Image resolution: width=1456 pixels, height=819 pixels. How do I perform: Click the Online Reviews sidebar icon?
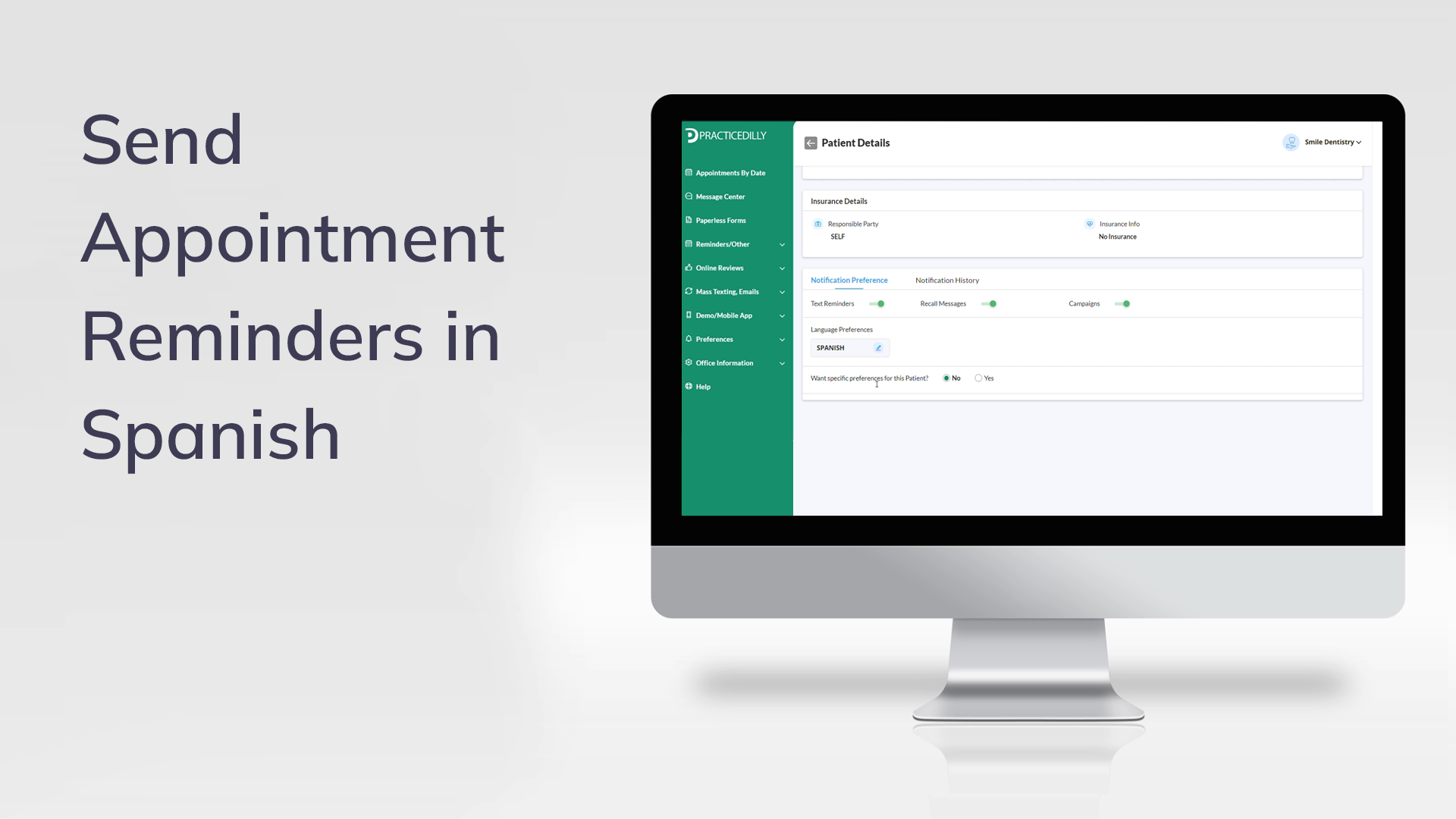[690, 268]
